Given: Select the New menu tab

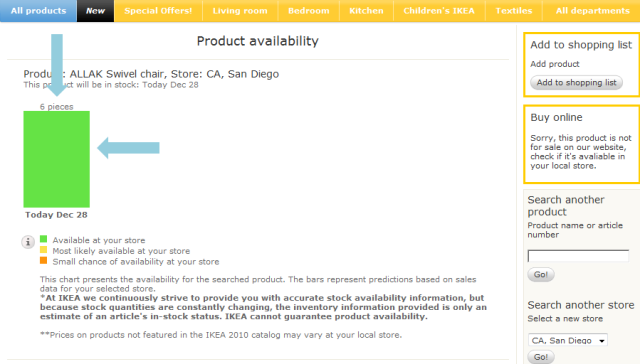Looking at the screenshot, I should (96, 11).
